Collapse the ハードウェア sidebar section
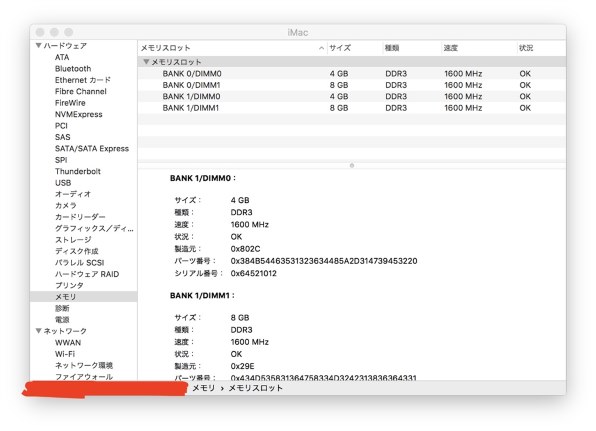The width and height of the screenshot is (596, 431). [x=38, y=46]
